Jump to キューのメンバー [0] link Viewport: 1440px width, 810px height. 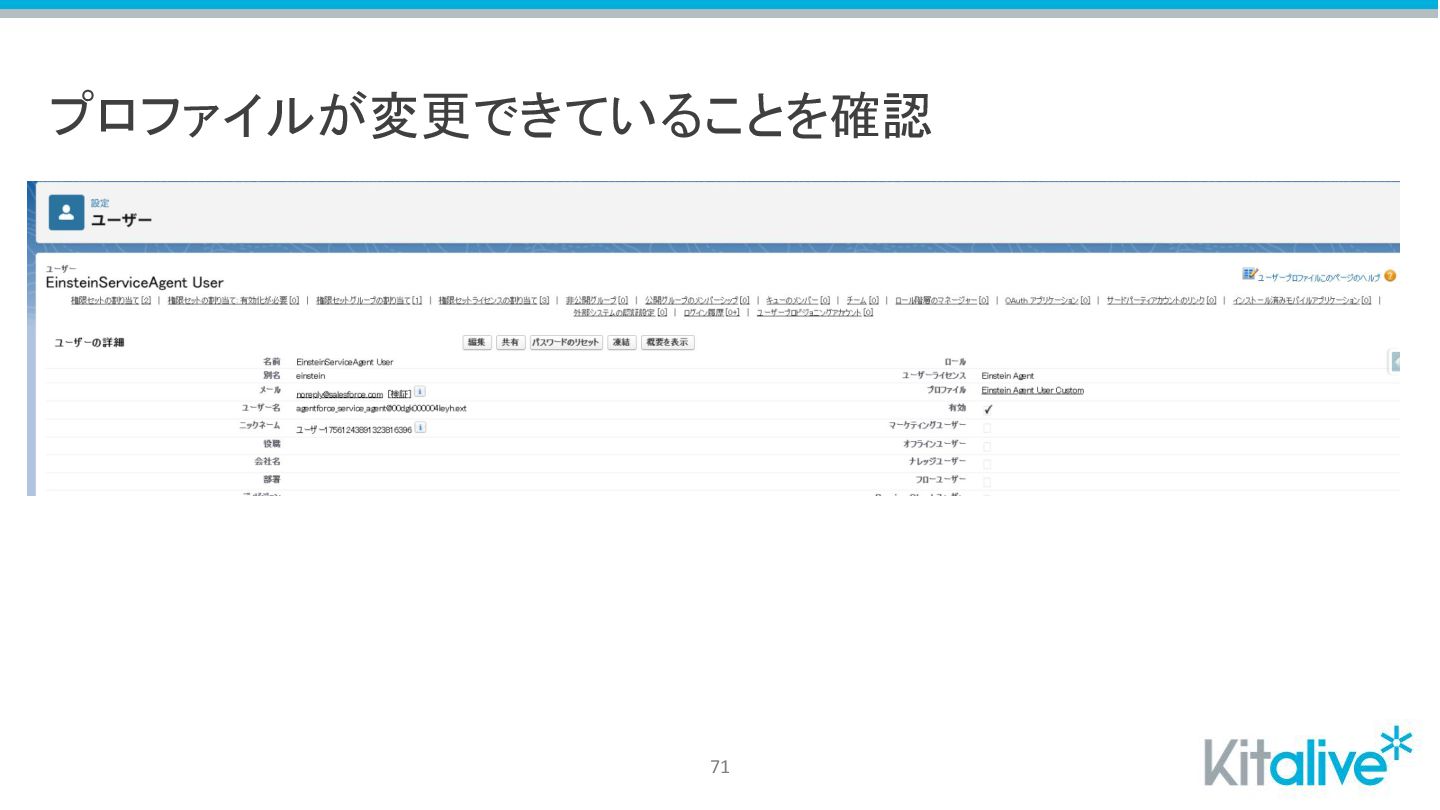pos(798,300)
